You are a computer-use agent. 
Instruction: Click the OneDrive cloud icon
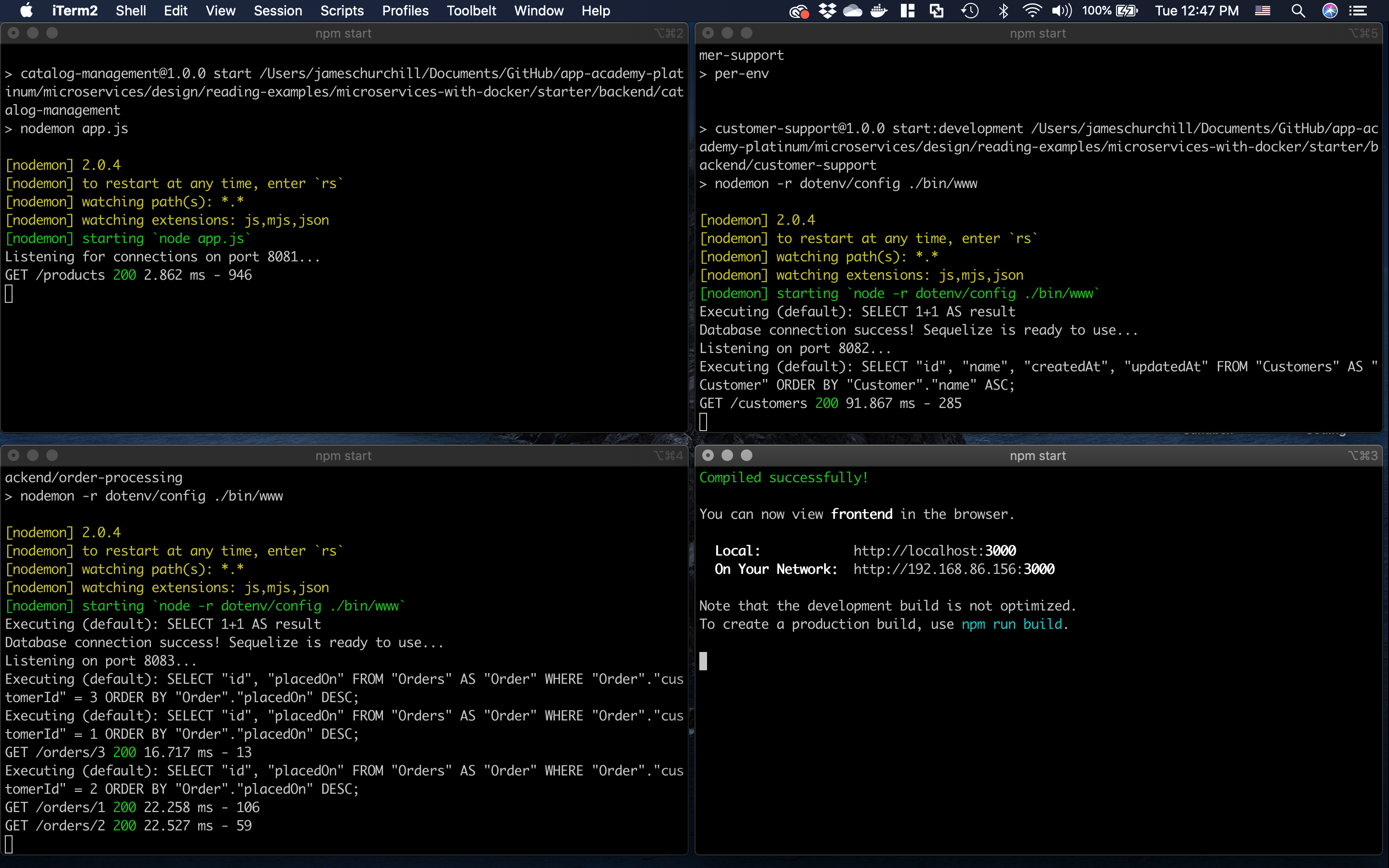click(853, 10)
